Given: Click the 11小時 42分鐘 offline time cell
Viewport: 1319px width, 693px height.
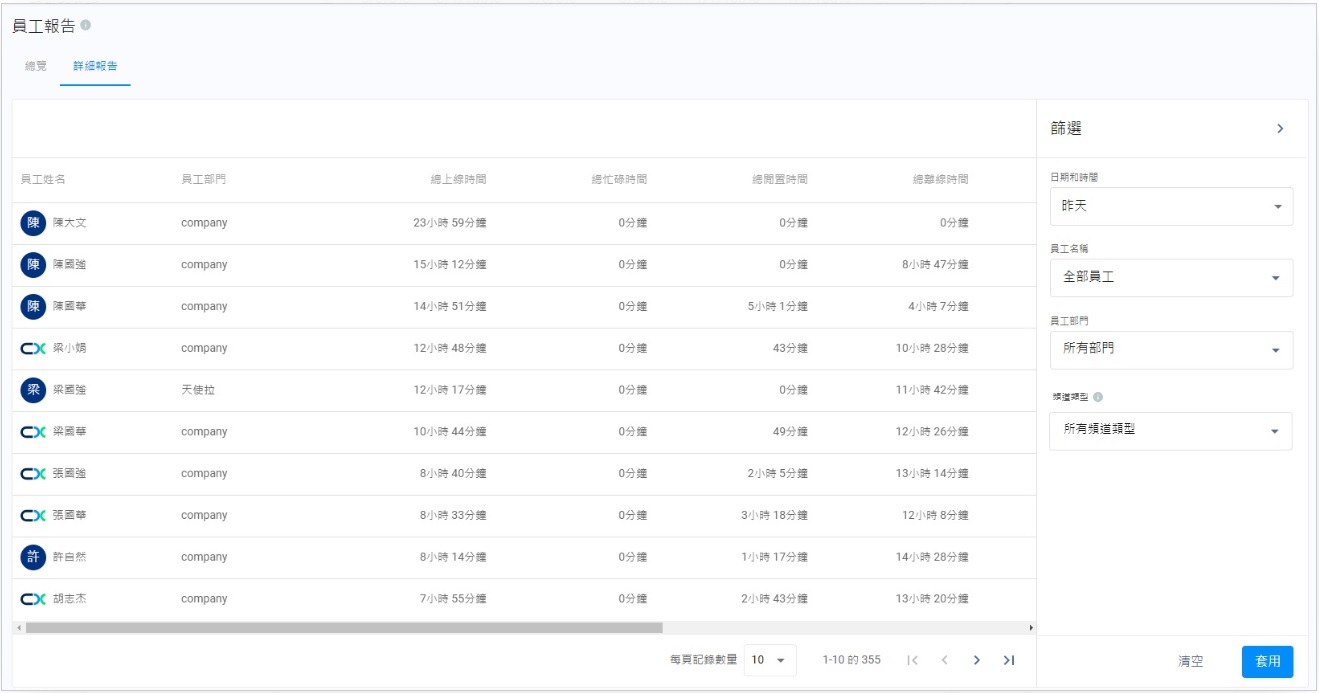Looking at the screenshot, I should 932,390.
